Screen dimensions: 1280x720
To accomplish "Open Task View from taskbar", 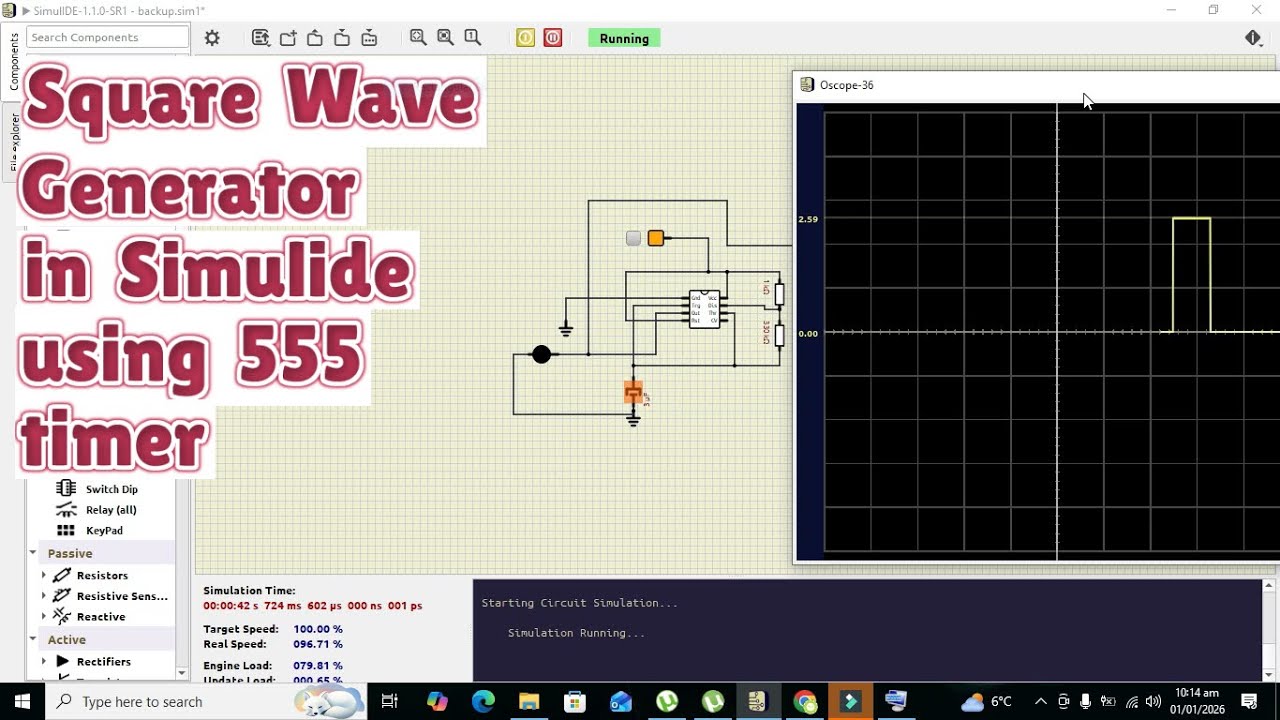I will [x=390, y=701].
